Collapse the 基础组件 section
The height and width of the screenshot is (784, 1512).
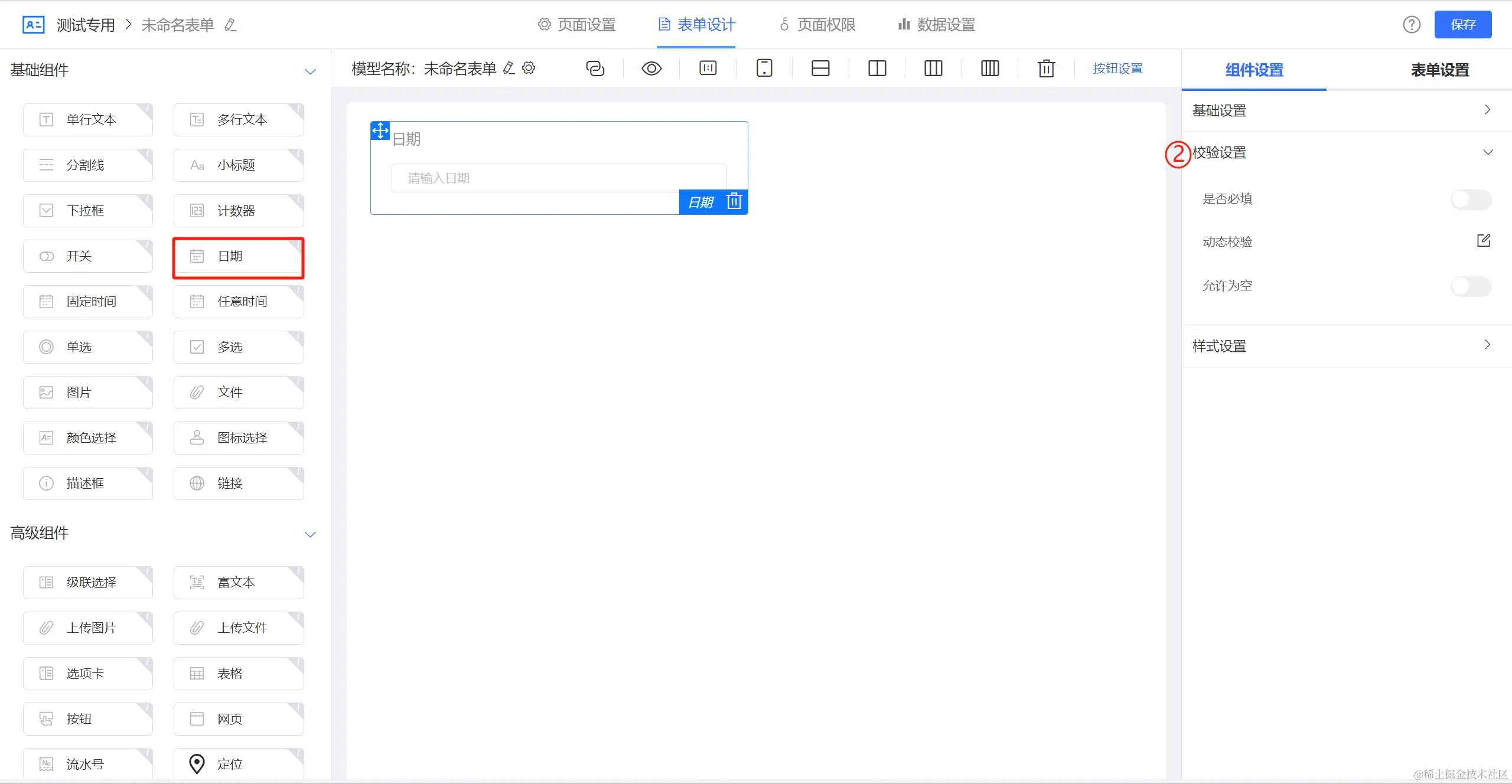pyautogui.click(x=310, y=71)
